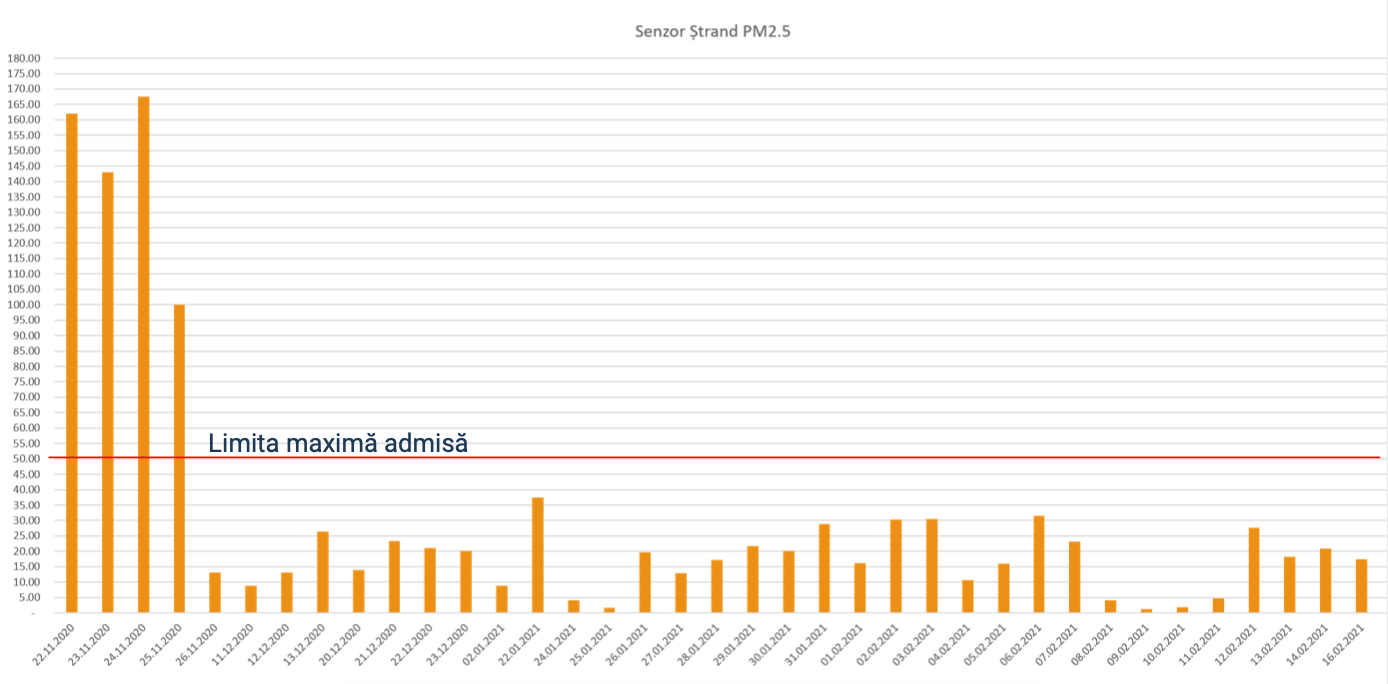Click the 13.12.2020 bar
The width and height of the screenshot is (1388, 684).
pyautogui.click(x=323, y=572)
